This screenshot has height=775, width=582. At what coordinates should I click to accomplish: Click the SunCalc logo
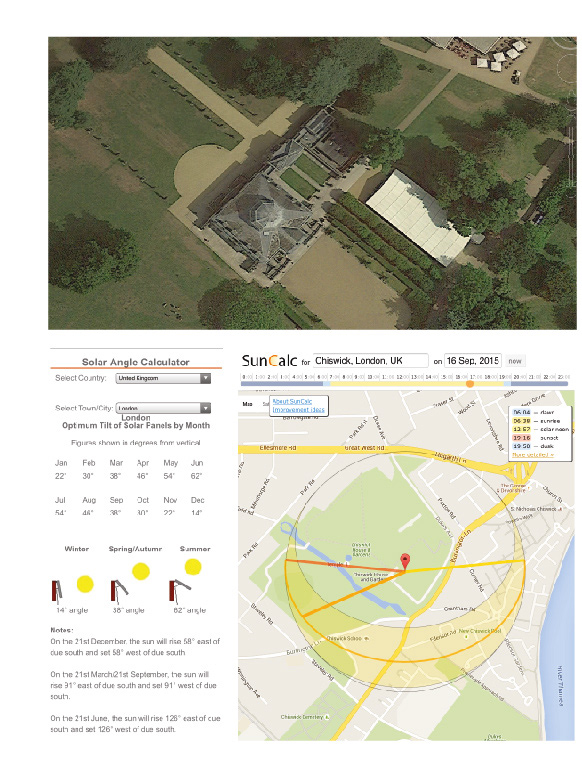click(269, 361)
